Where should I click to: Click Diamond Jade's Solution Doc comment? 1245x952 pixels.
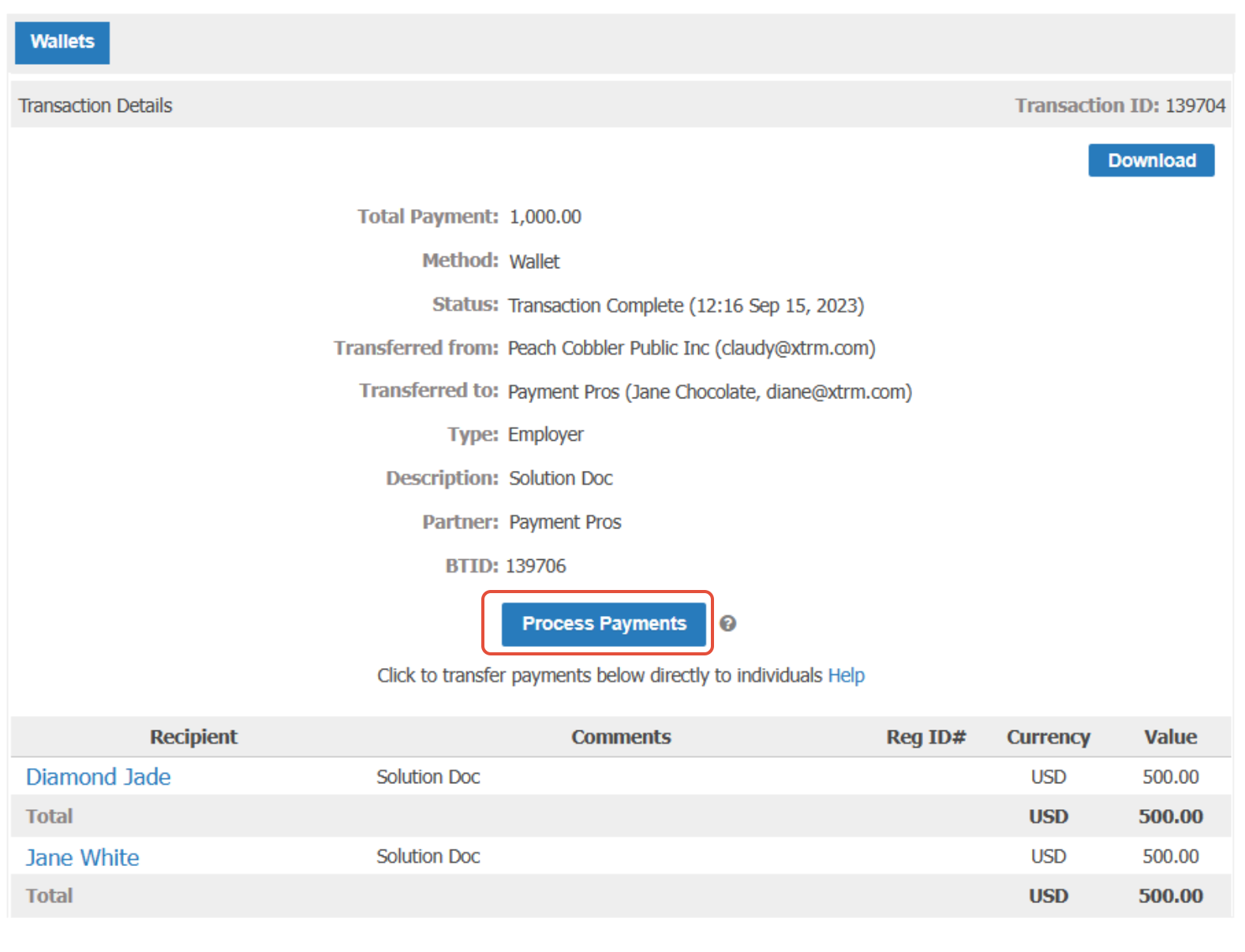click(428, 777)
